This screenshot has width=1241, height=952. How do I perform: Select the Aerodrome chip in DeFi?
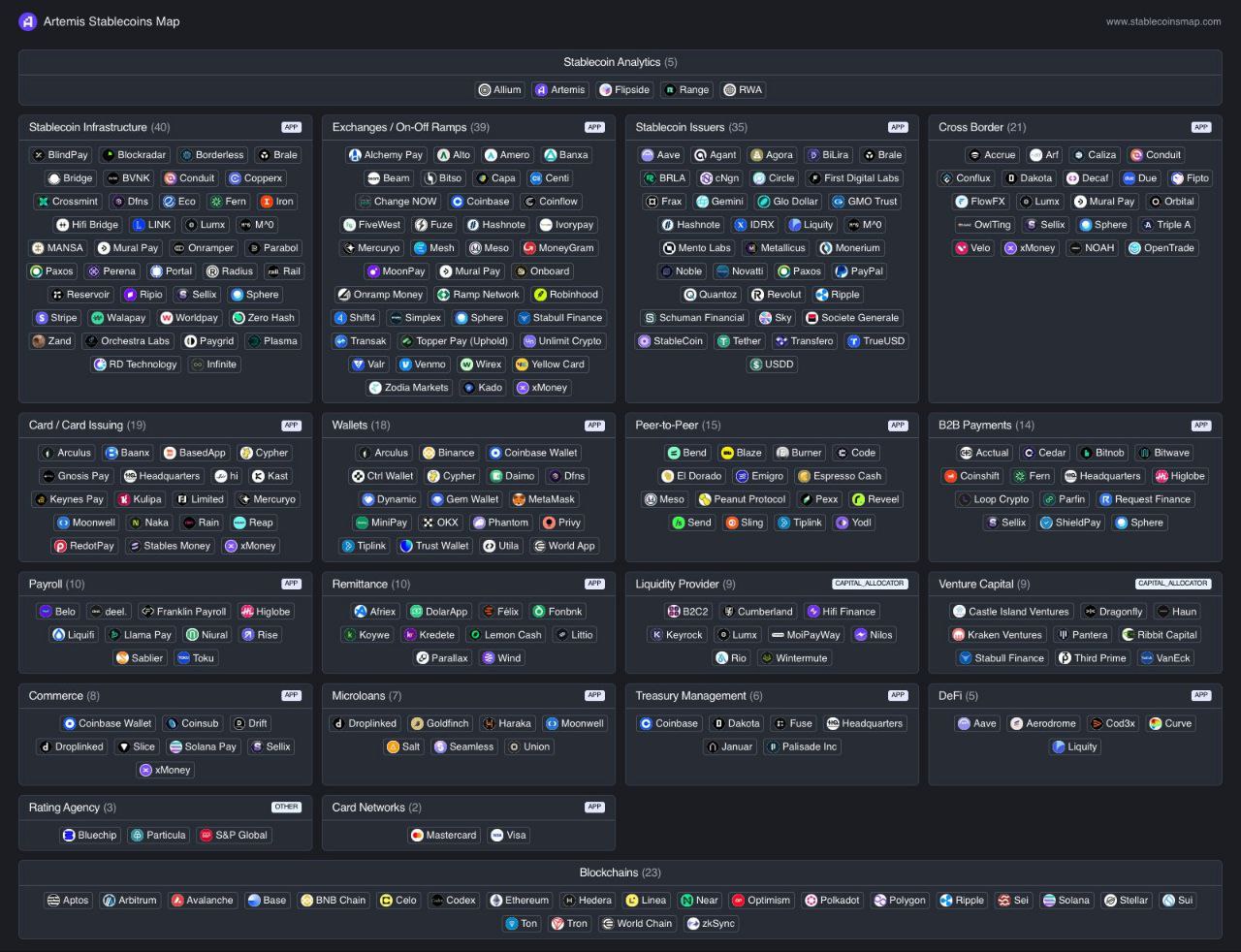(1043, 724)
